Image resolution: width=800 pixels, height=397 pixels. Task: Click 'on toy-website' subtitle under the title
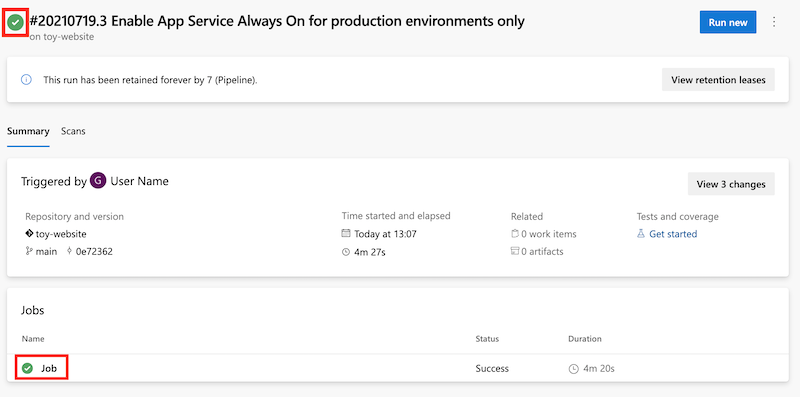[x=62, y=37]
